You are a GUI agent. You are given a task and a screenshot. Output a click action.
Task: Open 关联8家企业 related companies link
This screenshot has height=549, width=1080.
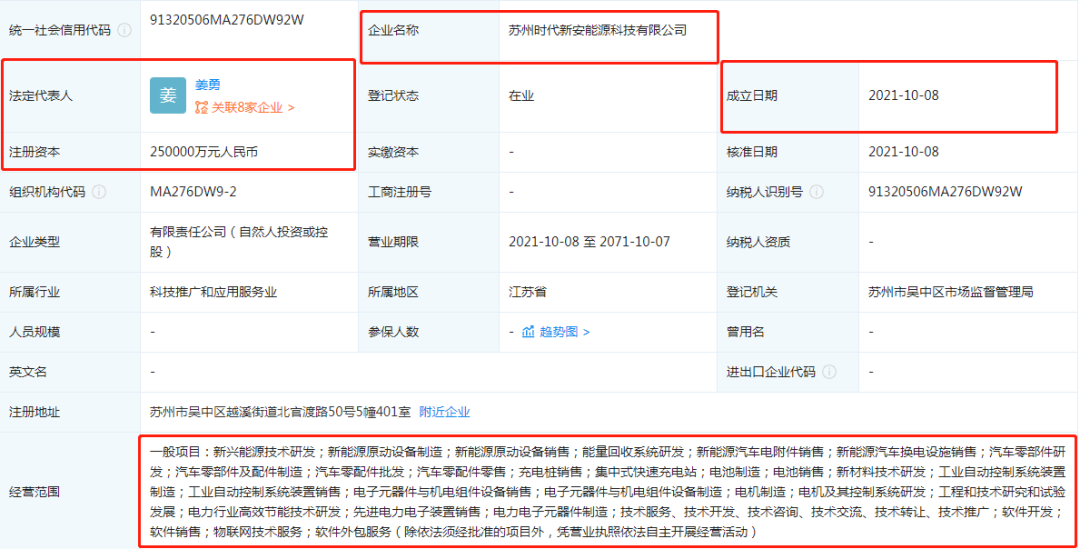[253, 107]
